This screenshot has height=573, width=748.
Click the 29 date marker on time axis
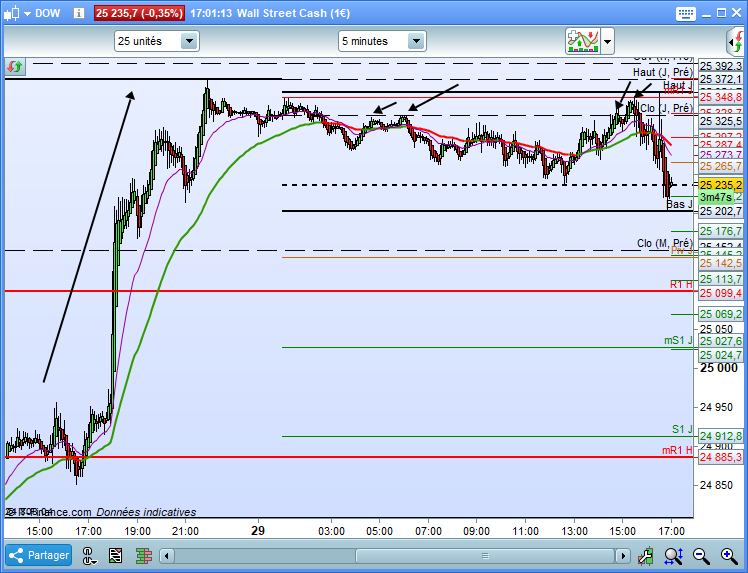pos(258,531)
